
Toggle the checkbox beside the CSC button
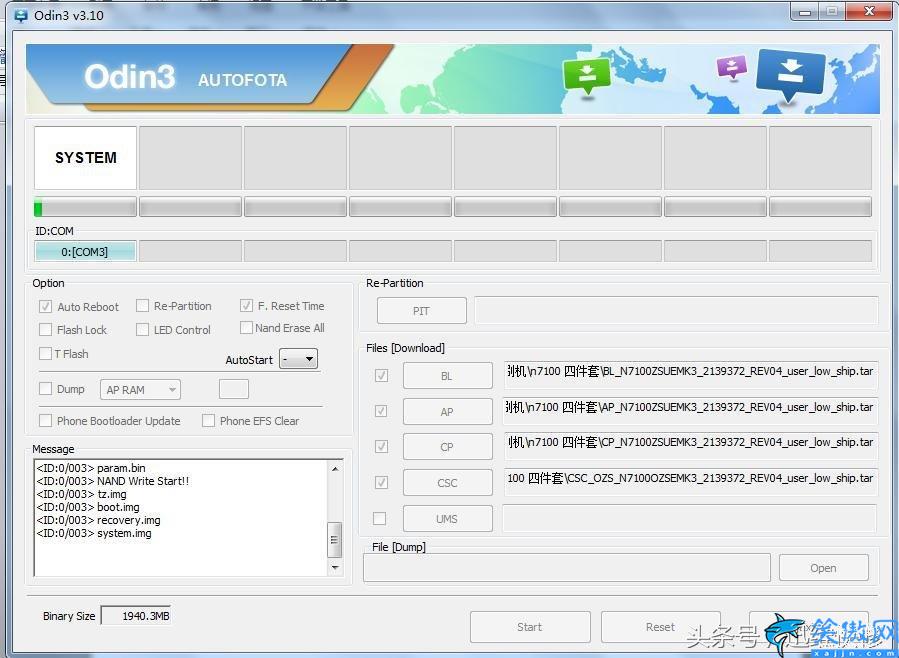pos(381,483)
